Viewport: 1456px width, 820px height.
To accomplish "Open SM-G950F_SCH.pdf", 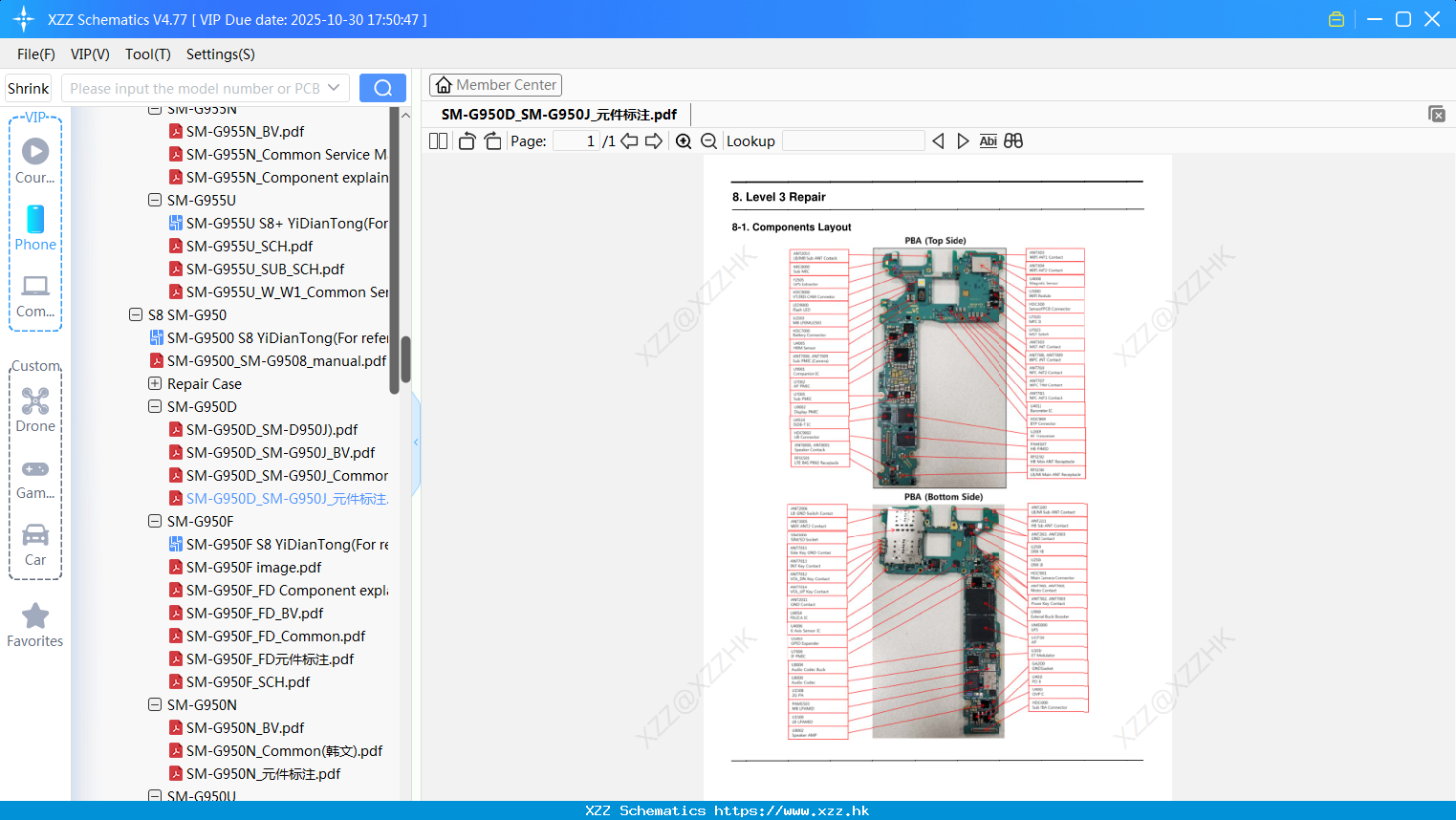I will (x=248, y=681).
